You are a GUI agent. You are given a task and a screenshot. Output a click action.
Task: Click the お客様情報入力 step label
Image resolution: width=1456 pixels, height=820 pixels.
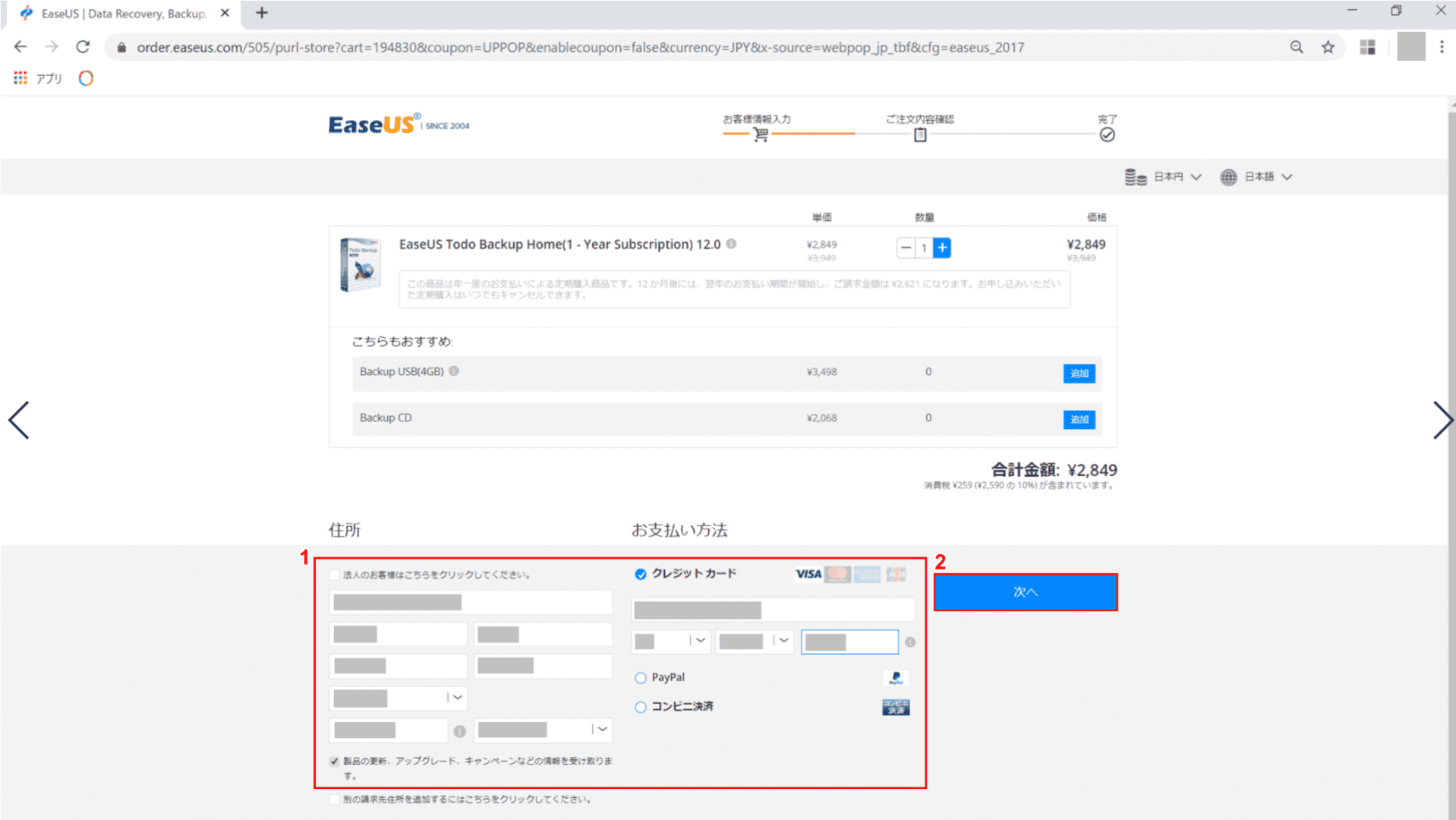757,119
